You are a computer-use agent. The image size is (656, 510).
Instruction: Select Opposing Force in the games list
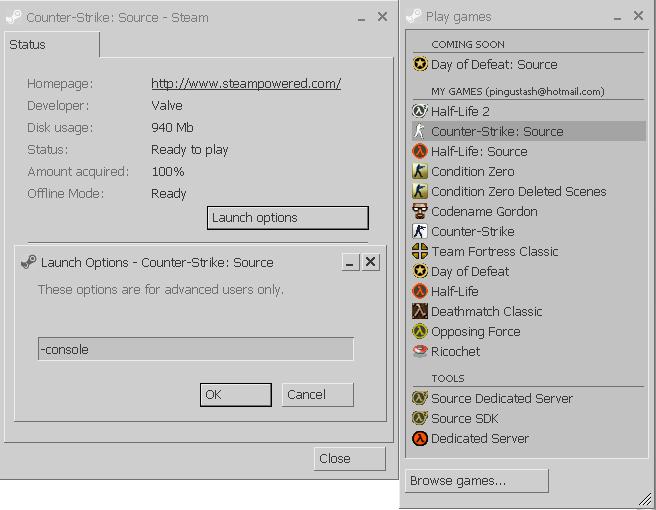pyautogui.click(x=528, y=331)
